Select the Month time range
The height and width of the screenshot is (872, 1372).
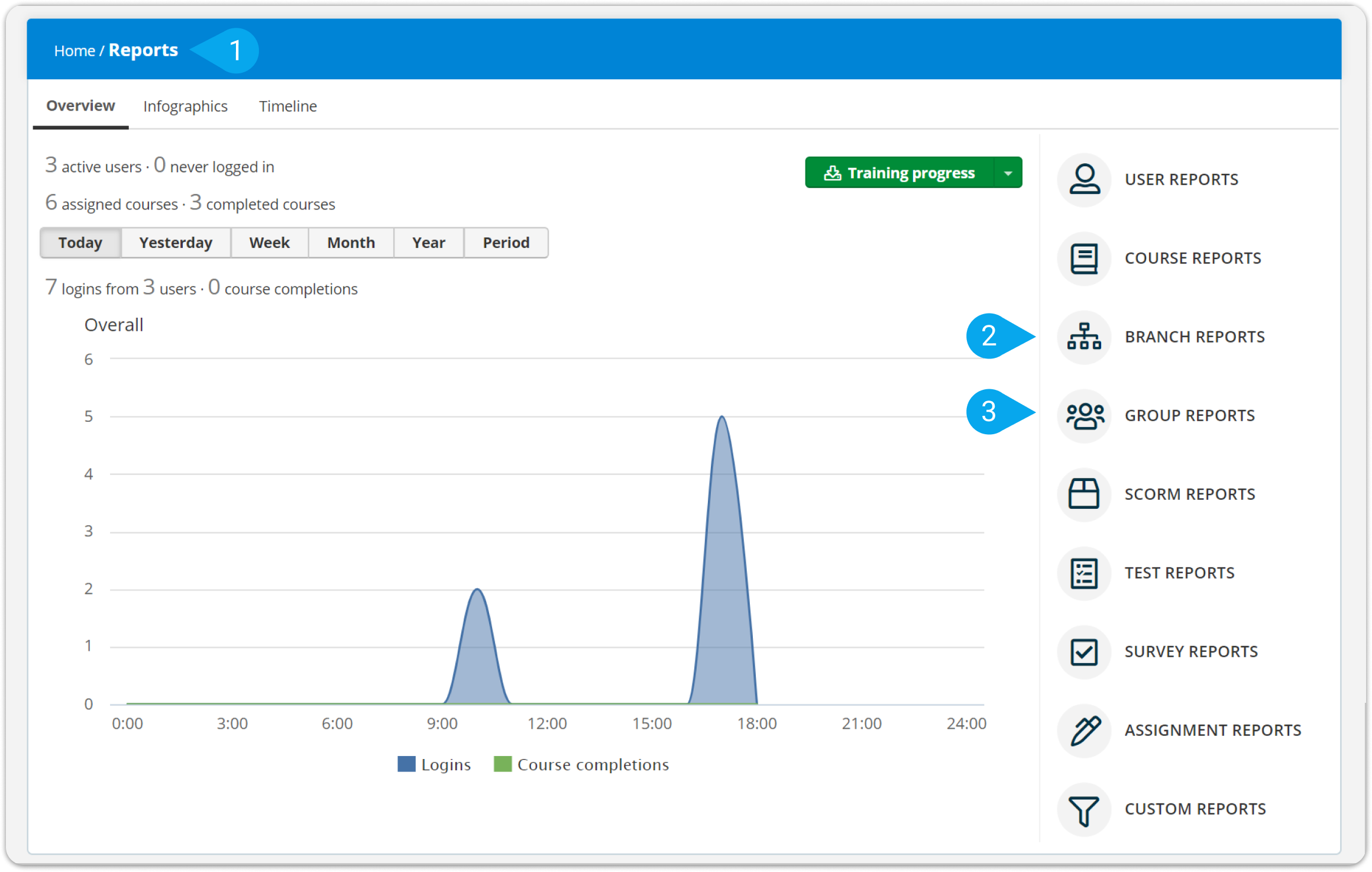click(351, 243)
